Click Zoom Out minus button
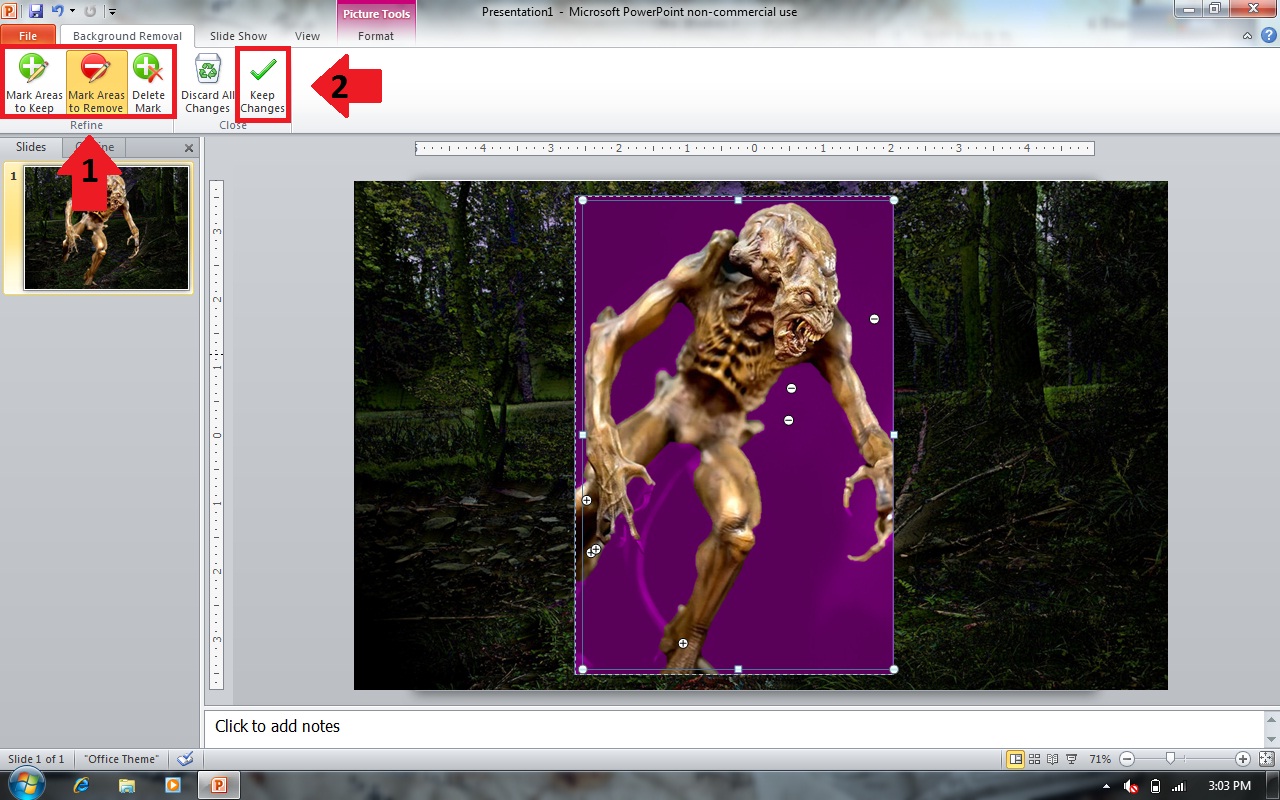The image size is (1280, 800). pyautogui.click(x=1127, y=759)
